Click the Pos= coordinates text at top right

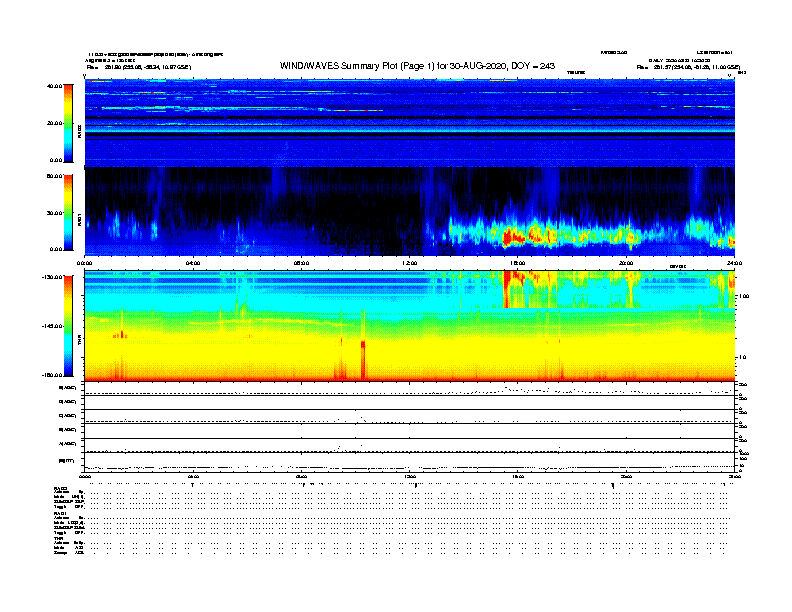[688, 67]
